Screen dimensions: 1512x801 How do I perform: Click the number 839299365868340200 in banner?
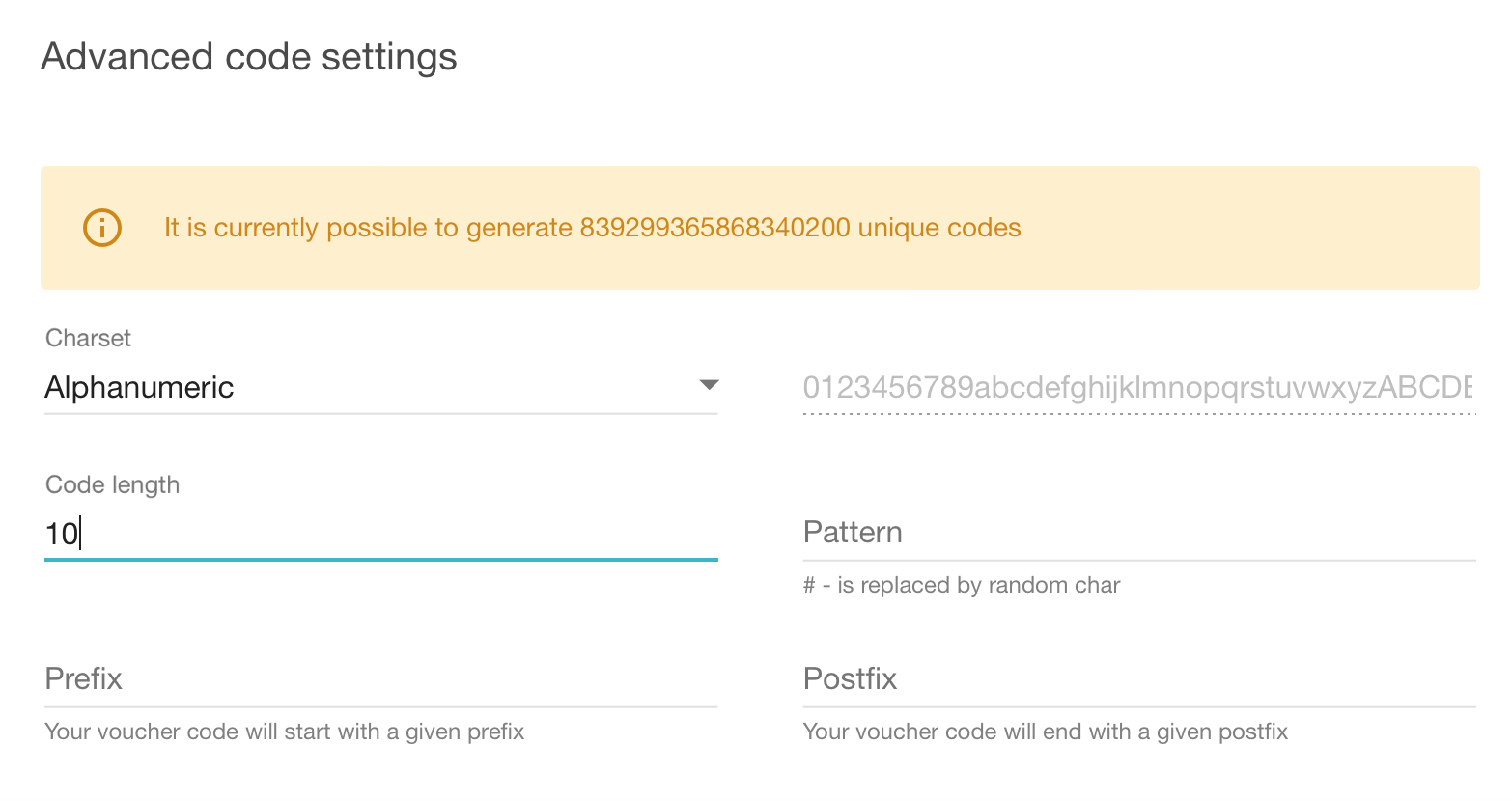pos(714,228)
